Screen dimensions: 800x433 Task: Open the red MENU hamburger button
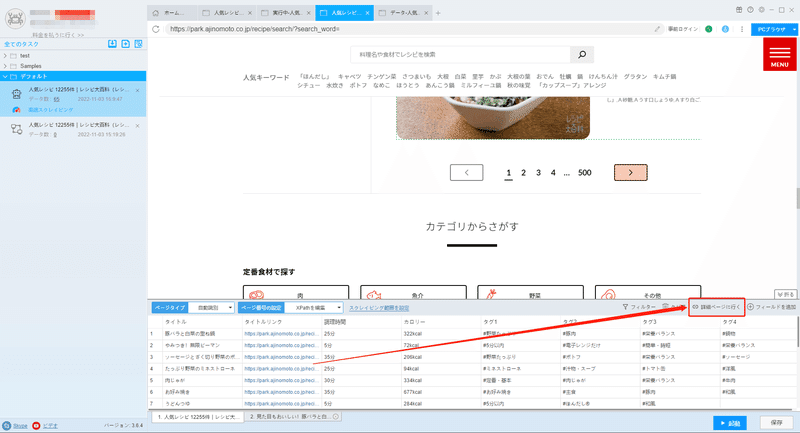[x=780, y=54]
